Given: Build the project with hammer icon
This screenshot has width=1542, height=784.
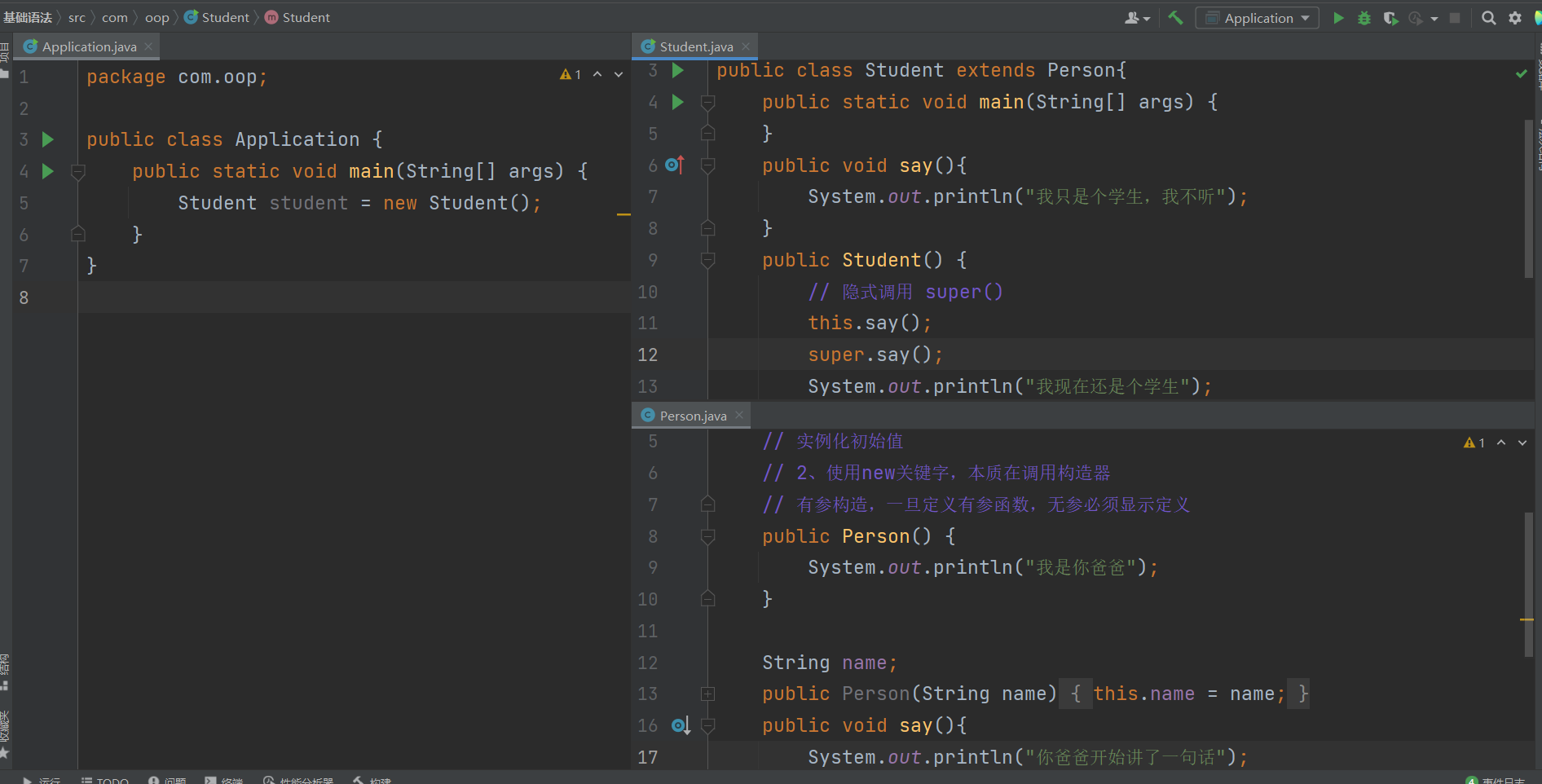Looking at the screenshot, I should (x=1175, y=18).
